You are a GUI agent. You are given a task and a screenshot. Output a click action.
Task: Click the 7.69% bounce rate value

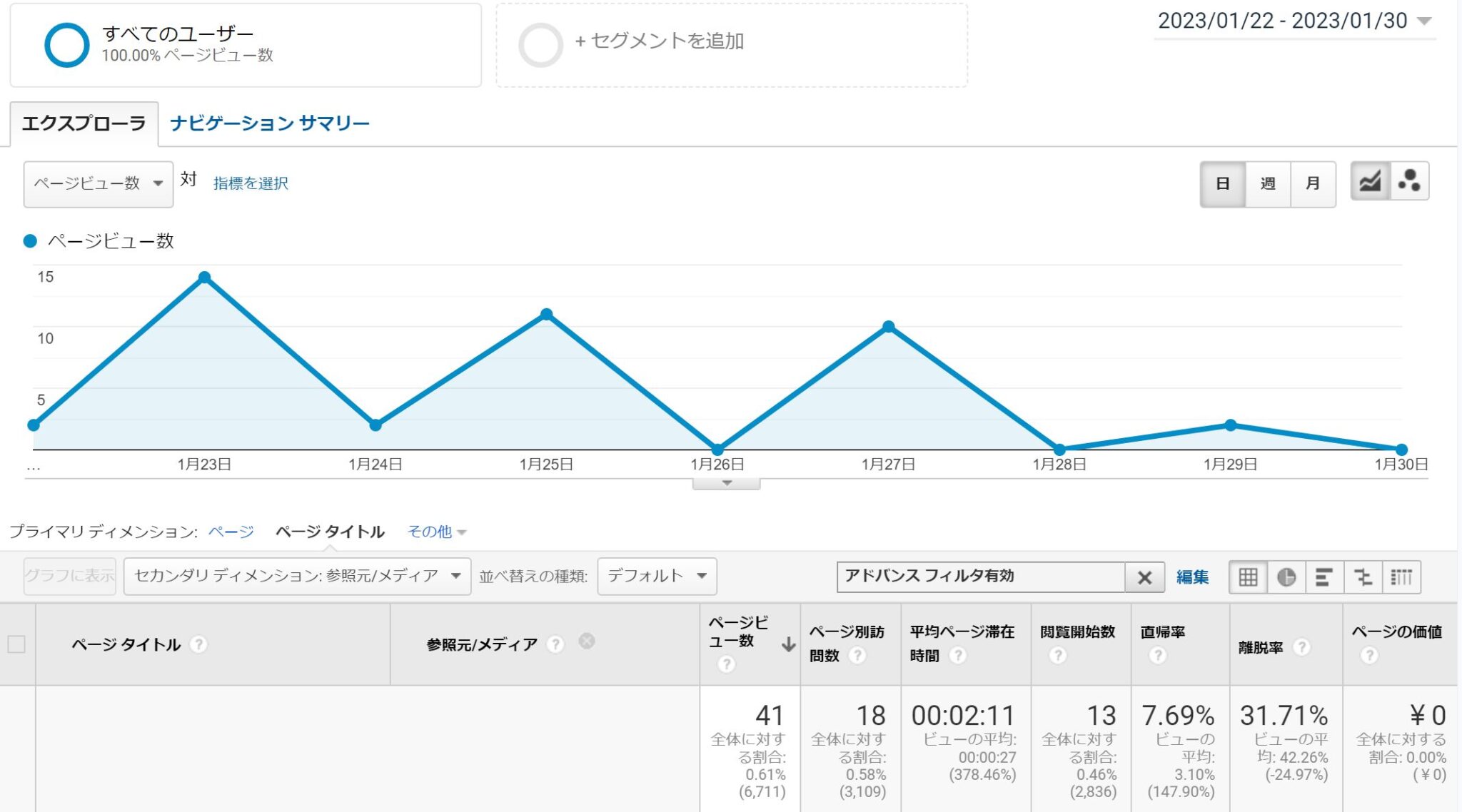pyautogui.click(x=1178, y=715)
